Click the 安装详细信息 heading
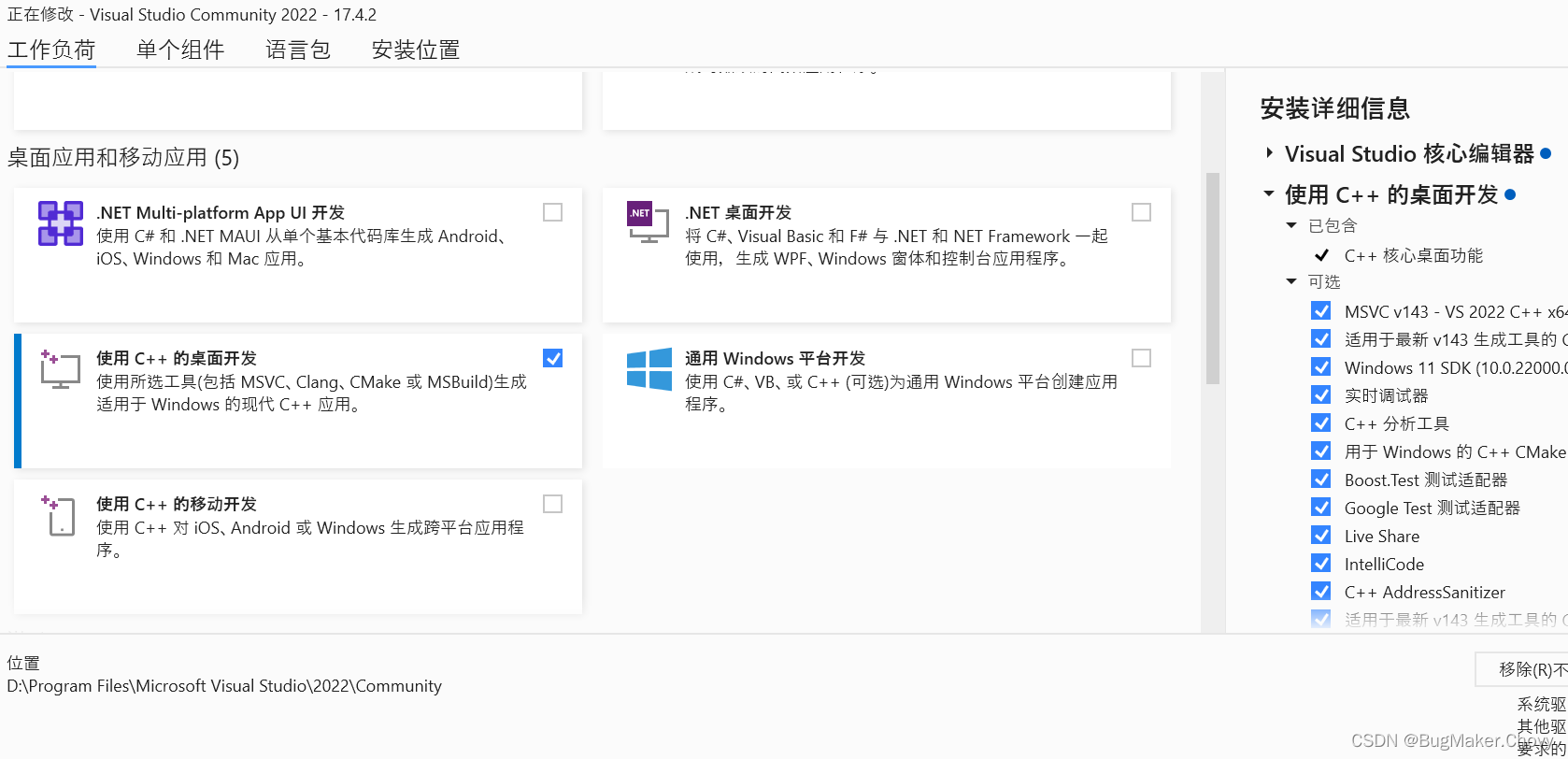The height and width of the screenshot is (759, 1568). 1334,108
